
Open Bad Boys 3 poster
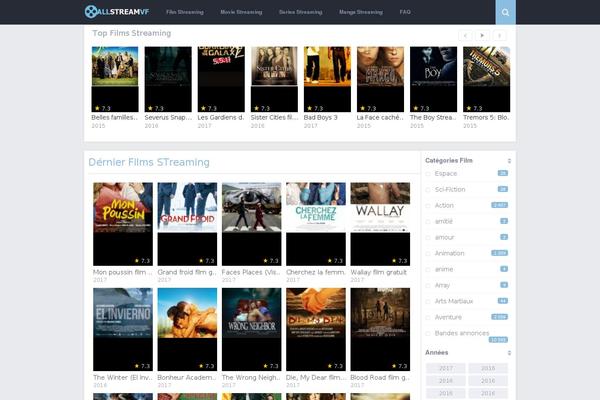(327, 79)
